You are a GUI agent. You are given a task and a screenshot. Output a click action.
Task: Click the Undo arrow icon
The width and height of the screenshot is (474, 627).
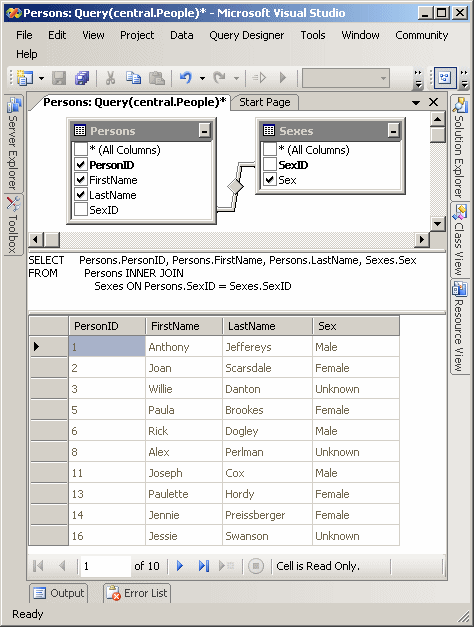[186, 78]
